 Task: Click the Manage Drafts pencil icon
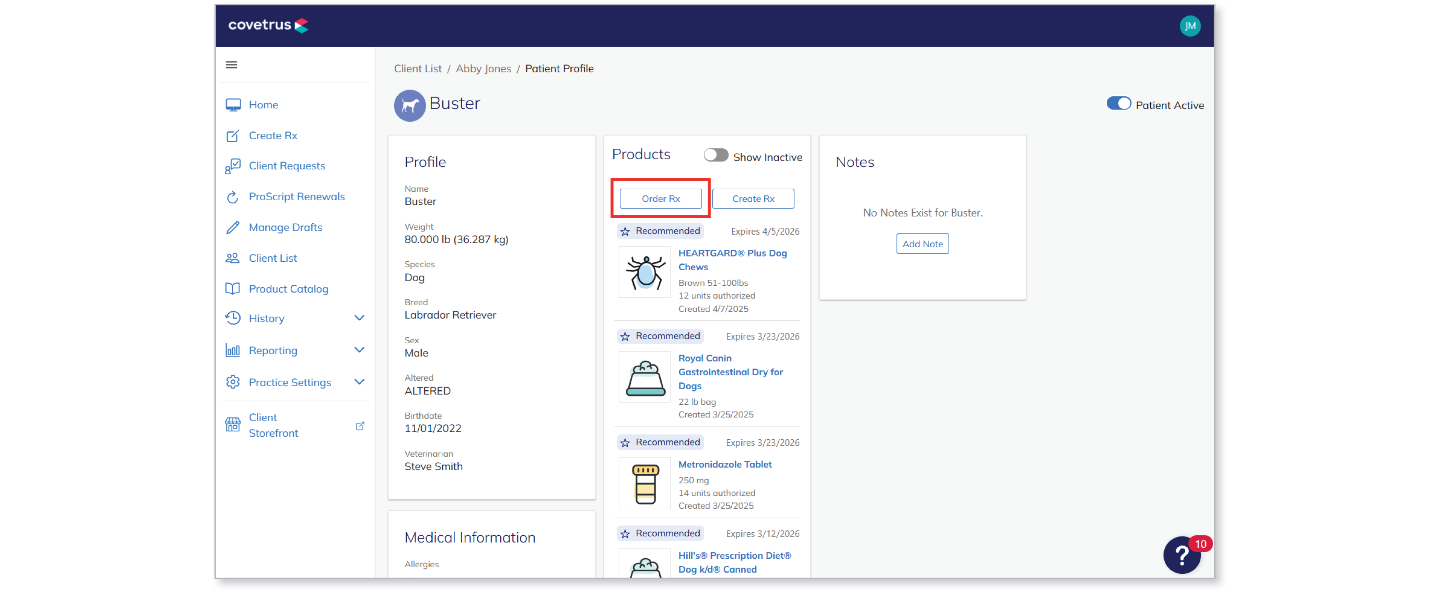tap(233, 228)
